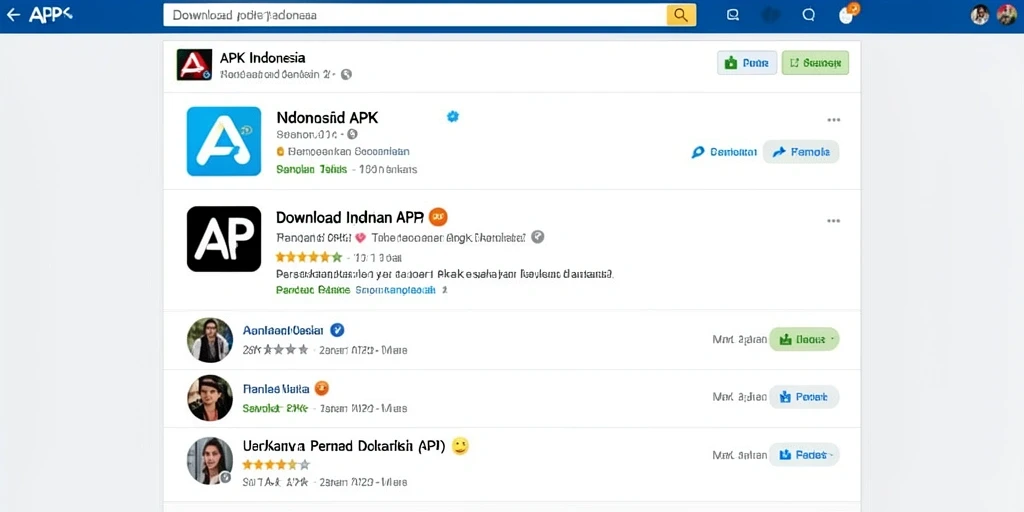Open the 'Download Indnan APP' result title
Viewport: 1024px width, 512px height.
pos(350,217)
